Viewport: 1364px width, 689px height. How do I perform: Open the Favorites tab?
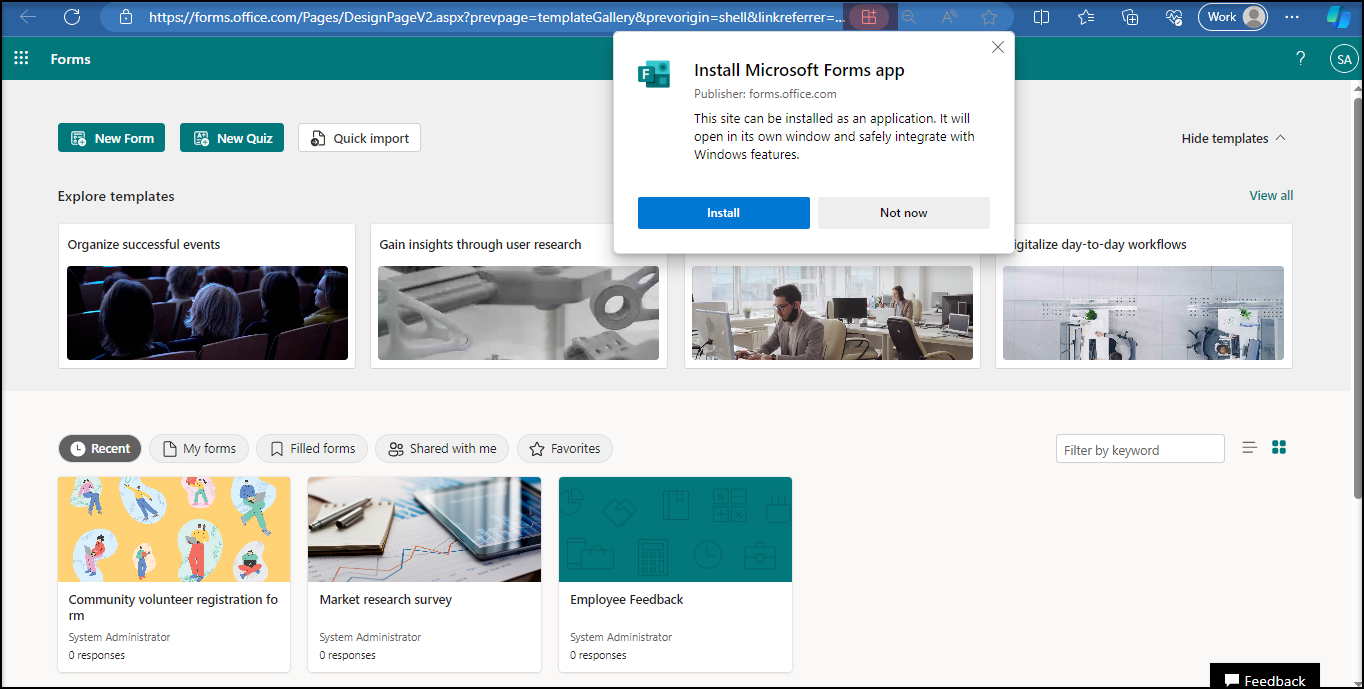click(x=565, y=449)
